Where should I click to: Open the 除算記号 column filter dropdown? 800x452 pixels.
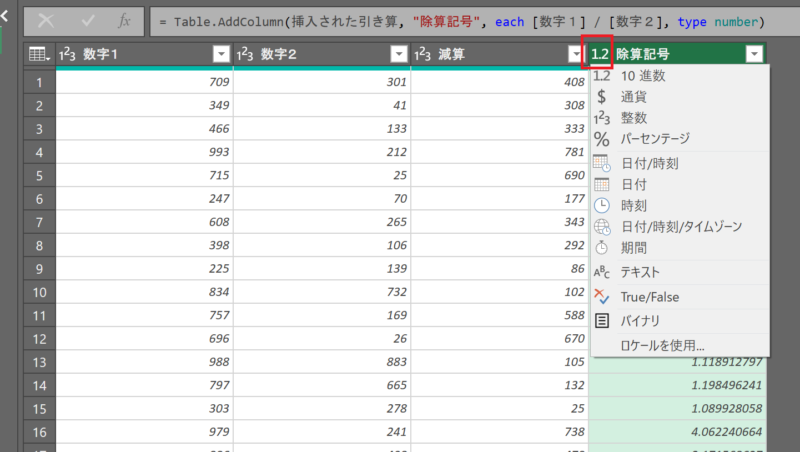754,54
